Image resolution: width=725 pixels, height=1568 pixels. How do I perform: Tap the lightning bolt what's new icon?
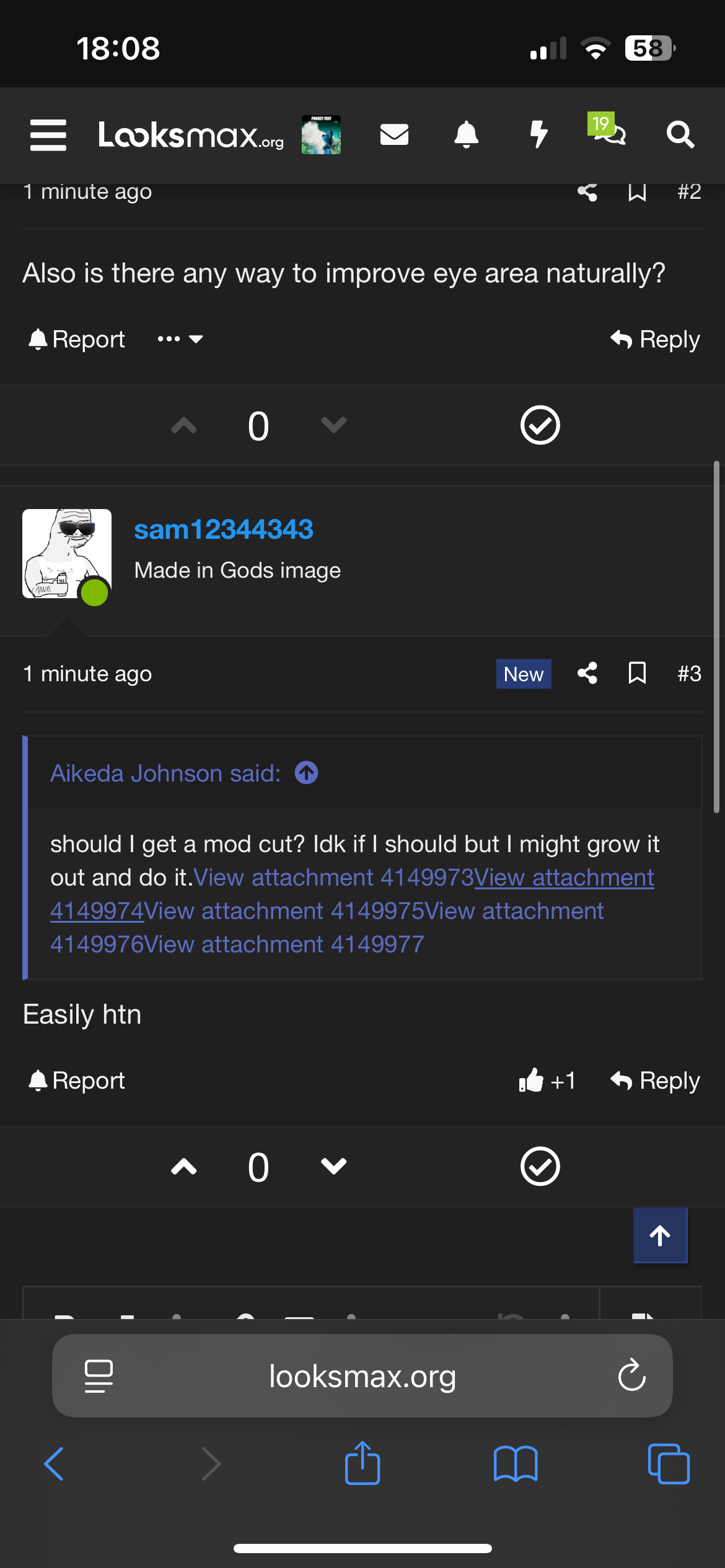(x=538, y=134)
